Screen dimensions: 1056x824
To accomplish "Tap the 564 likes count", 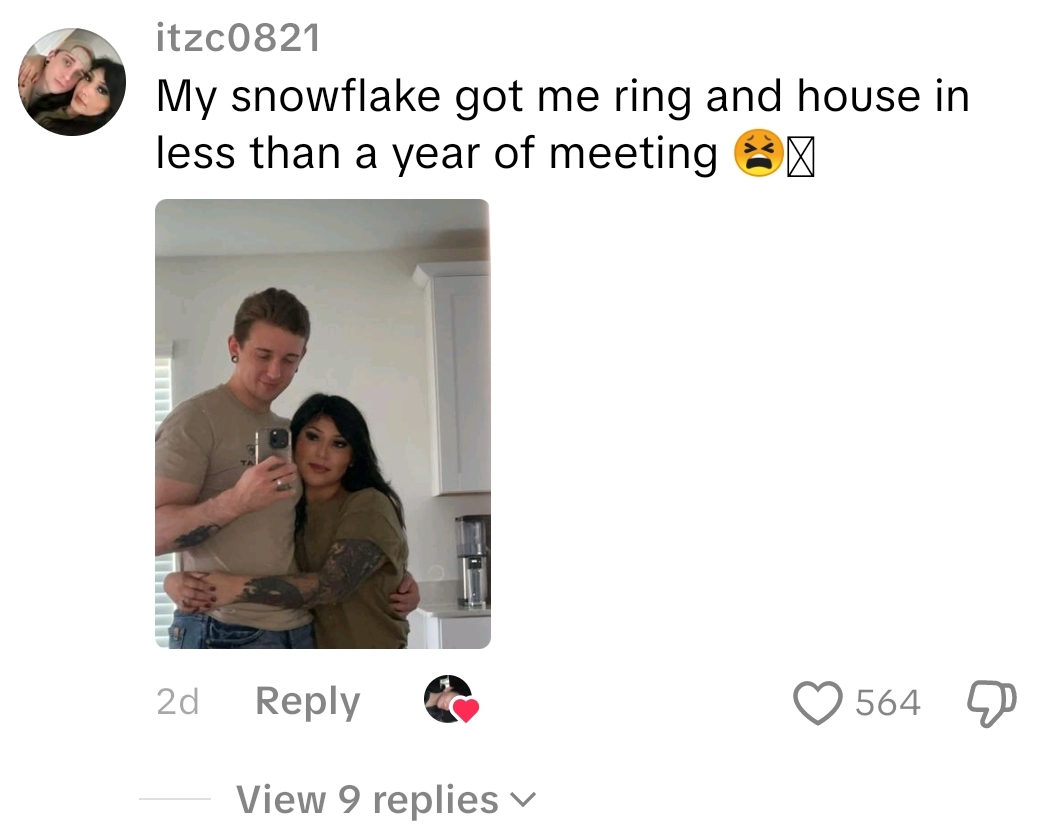I will 888,703.
